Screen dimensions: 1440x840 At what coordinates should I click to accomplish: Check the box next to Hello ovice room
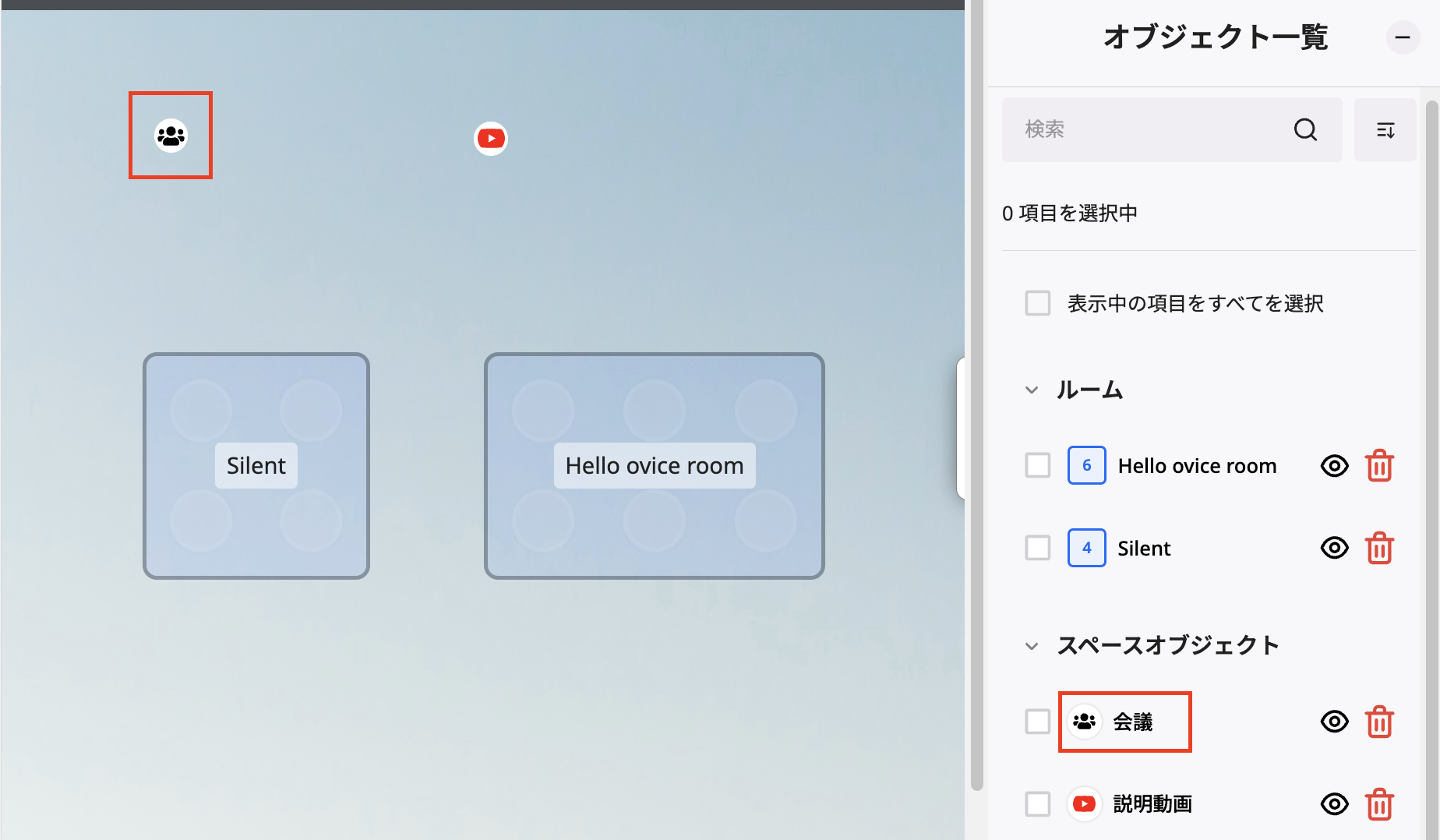click(1037, 465)
